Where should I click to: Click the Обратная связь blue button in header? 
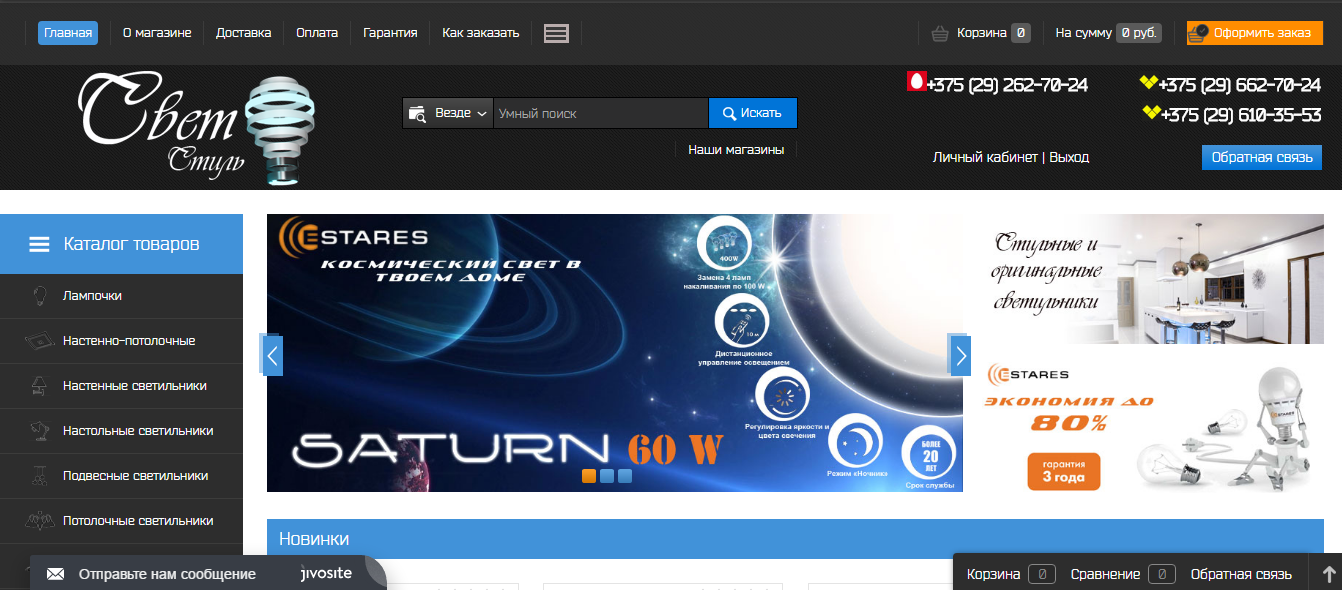[1262, 157]
